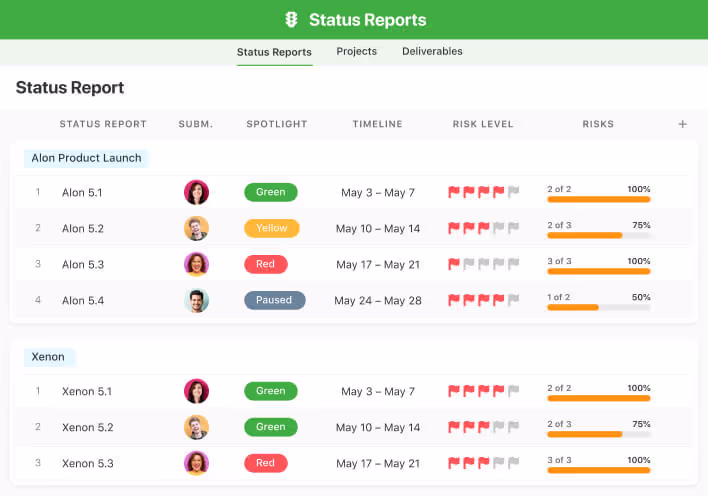This screenshot has height=496, width=708.
Task: Open the Paused spotlight dropdown for Alon 5.4
Action: point(274,300)
